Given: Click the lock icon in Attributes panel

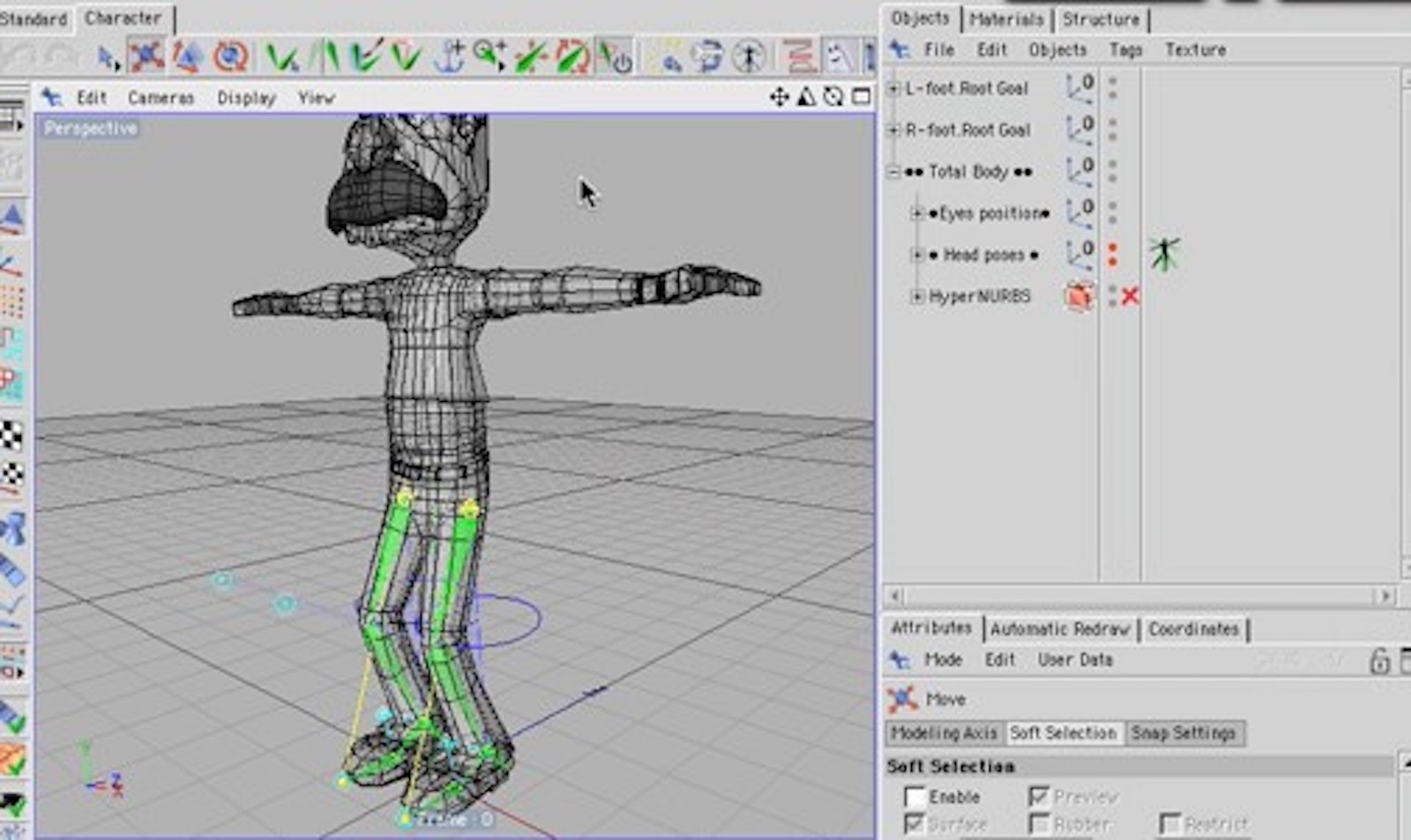Looking at the screenshot, I should click(x=1380, y=660).
